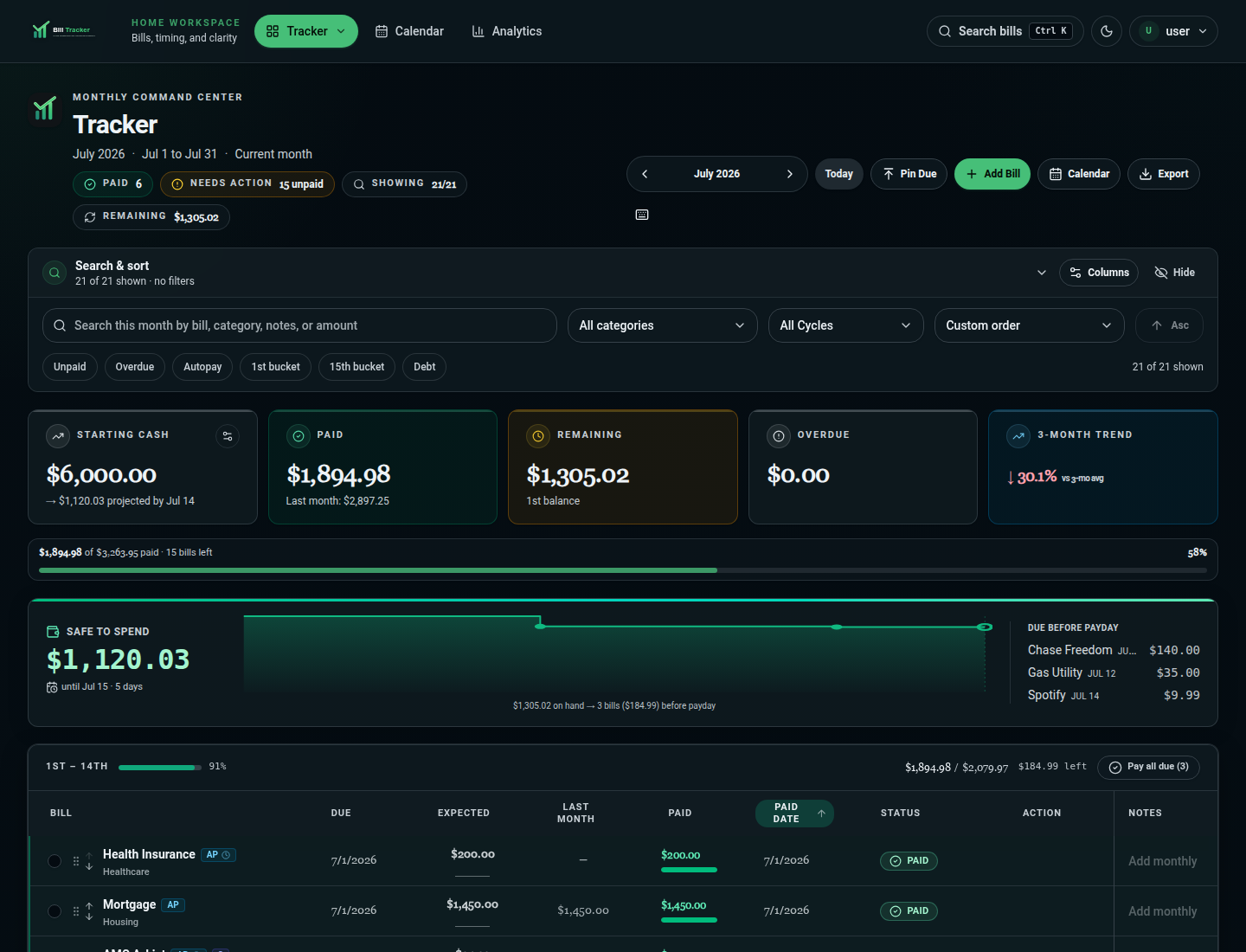
Task: Move Health Insurance row down with arrow
Action: click(x=89, y=865)
